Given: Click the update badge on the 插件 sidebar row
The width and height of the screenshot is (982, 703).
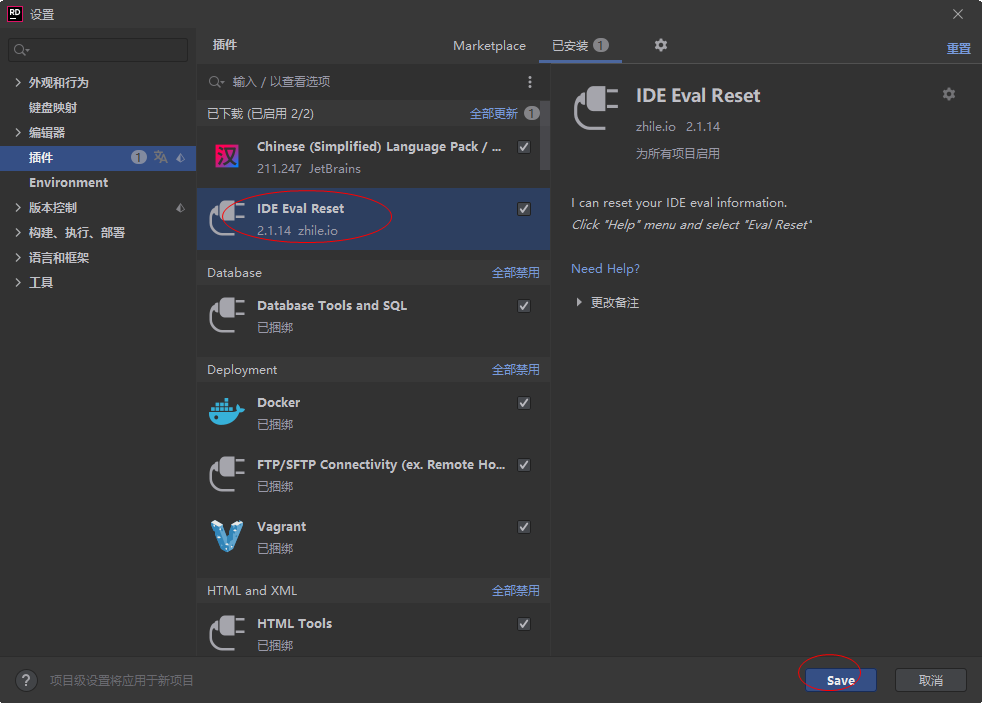Looking at the screenshot, I should click(138, 157).
